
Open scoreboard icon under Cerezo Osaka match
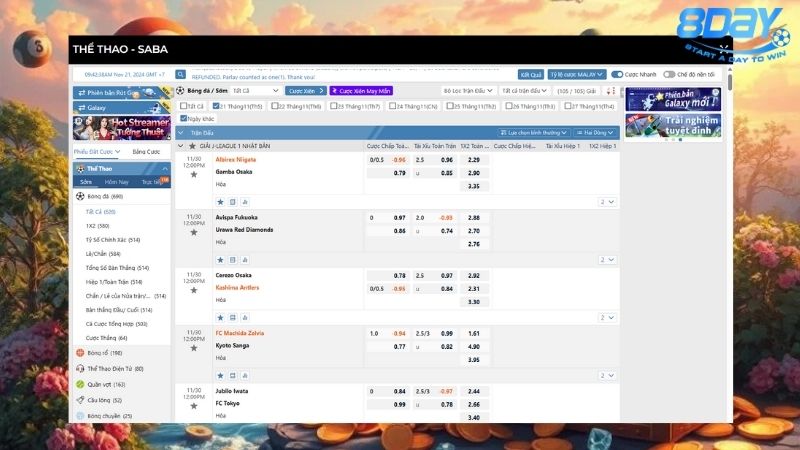233,317
